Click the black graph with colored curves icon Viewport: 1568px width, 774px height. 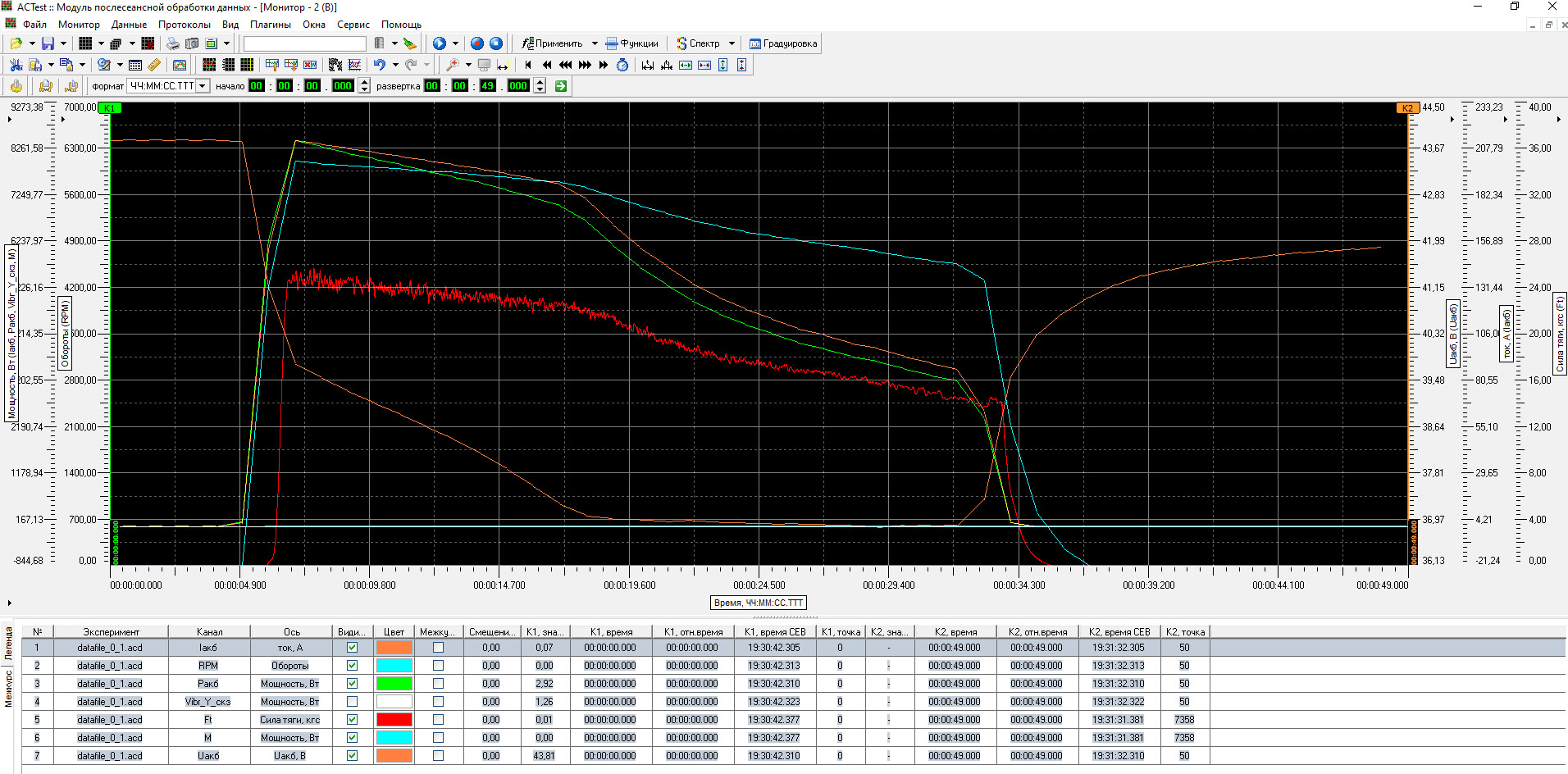tap(209, 65)
